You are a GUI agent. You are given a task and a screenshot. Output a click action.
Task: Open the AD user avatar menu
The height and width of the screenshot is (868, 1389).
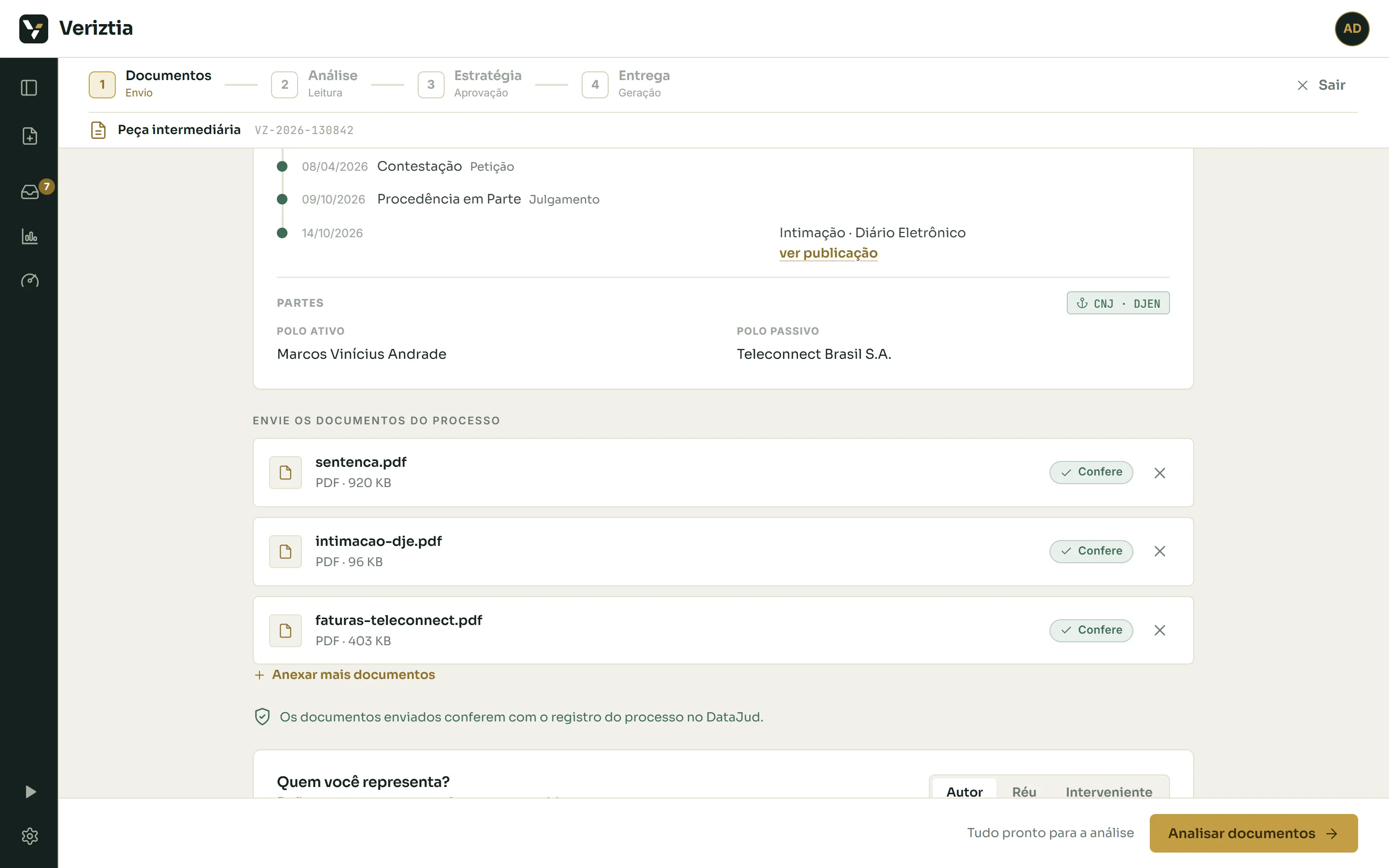[x=1352, y=29]
